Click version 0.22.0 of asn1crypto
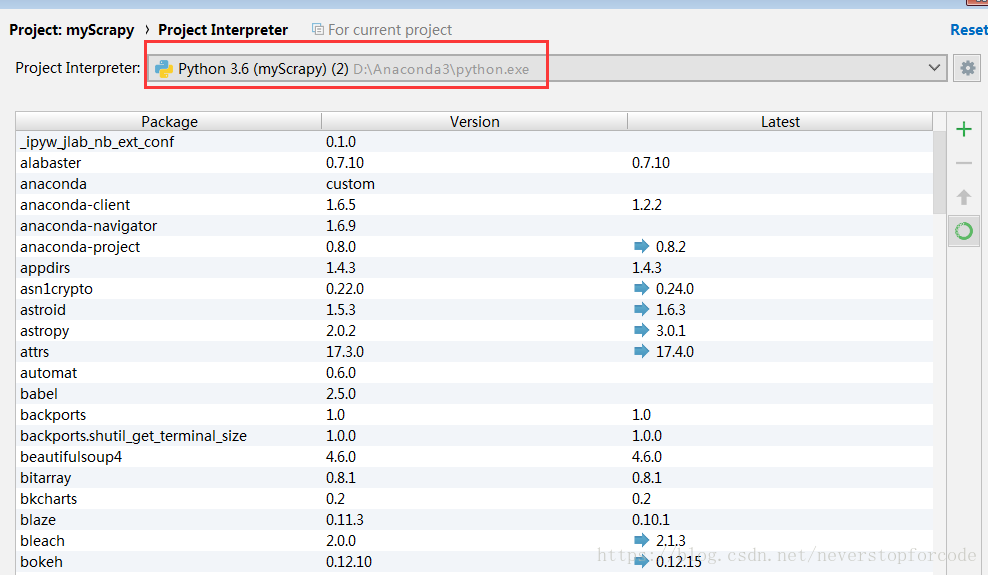Screen dimensions: 988x575 click(345, 288)
